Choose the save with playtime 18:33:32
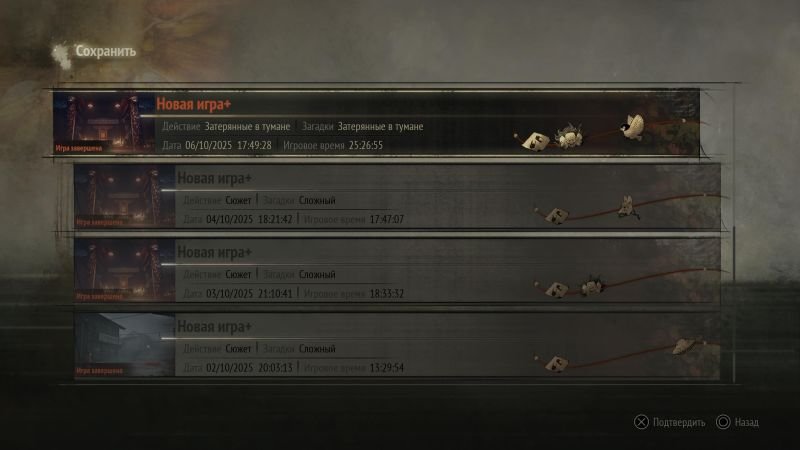The width and height of the screenshot is (800, 450). tap(397, 271)
